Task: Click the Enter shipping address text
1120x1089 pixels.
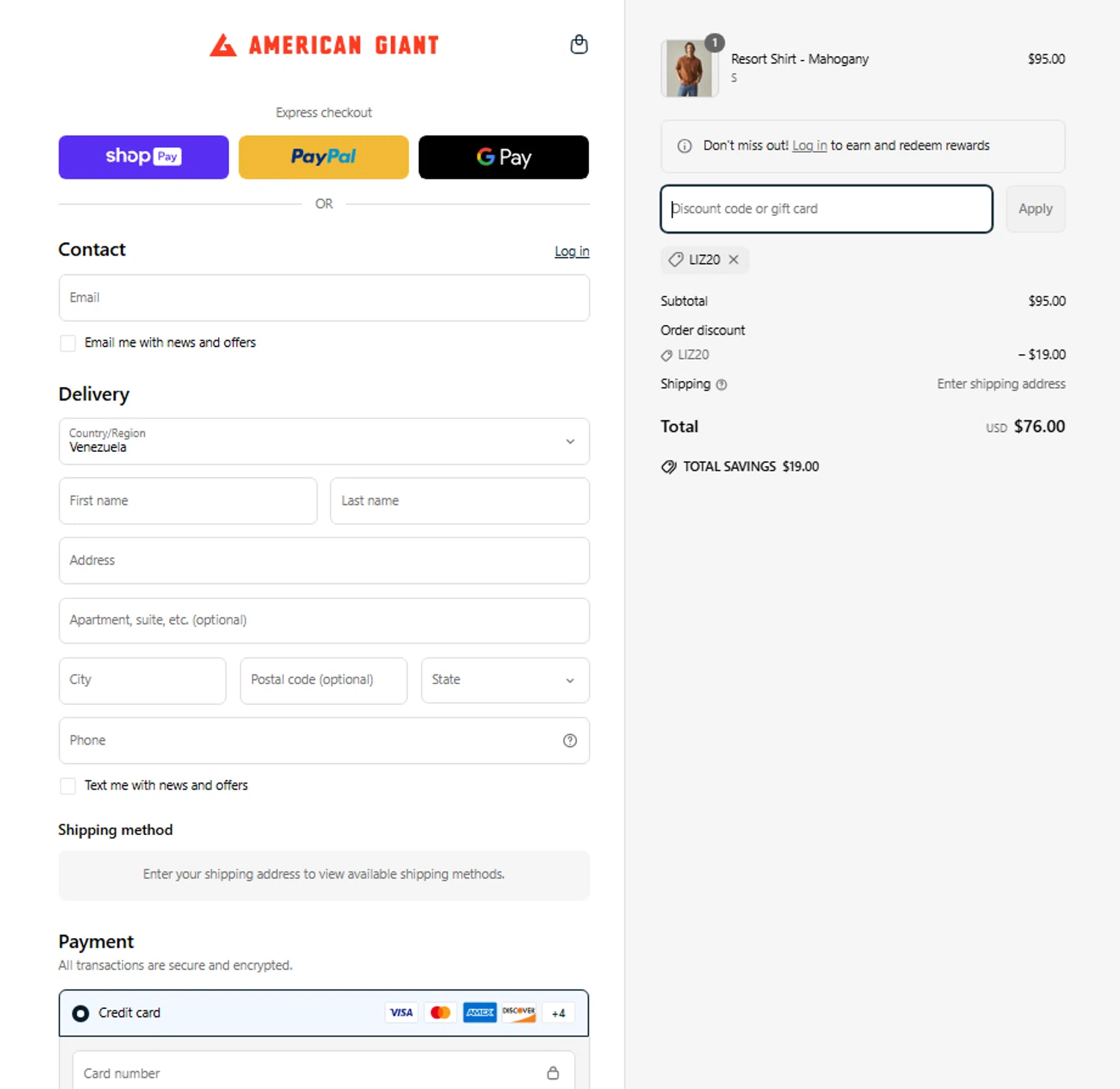Action: [x=1001, y=384]
